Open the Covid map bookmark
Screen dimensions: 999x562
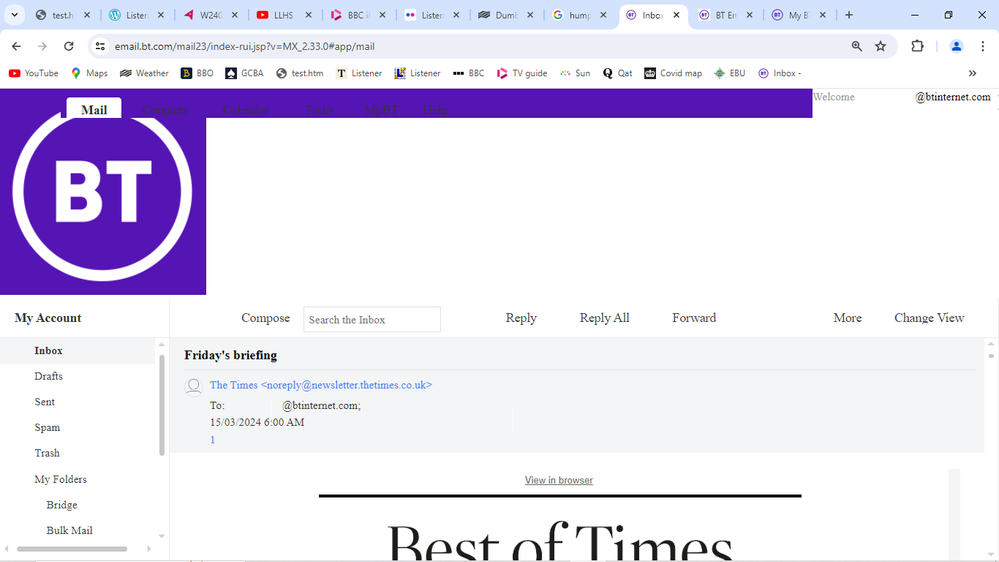[673, 73]
